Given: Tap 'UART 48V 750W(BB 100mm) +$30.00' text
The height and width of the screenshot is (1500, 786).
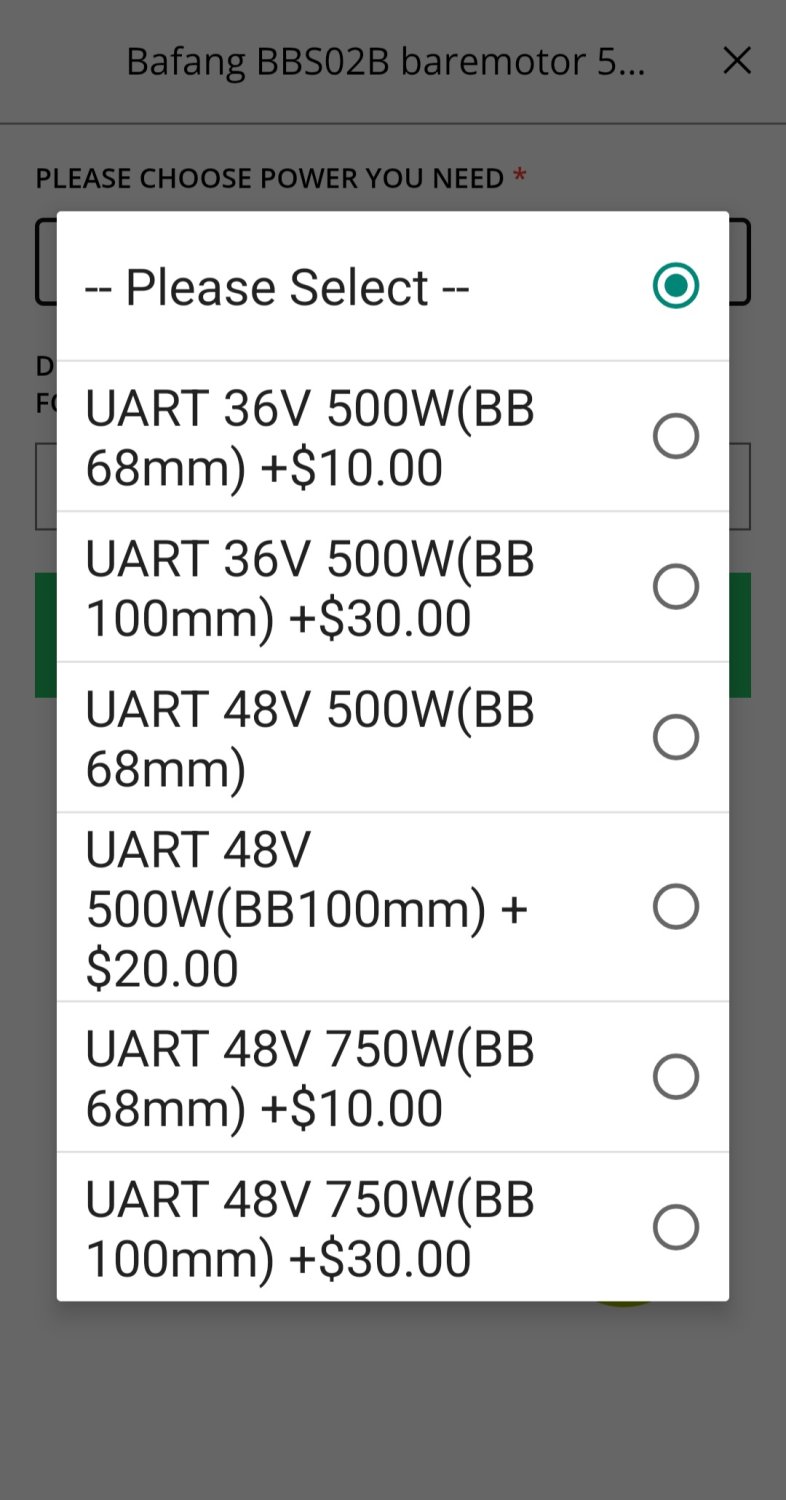Looking at the screenshot, I should [x=310, y=1228].
